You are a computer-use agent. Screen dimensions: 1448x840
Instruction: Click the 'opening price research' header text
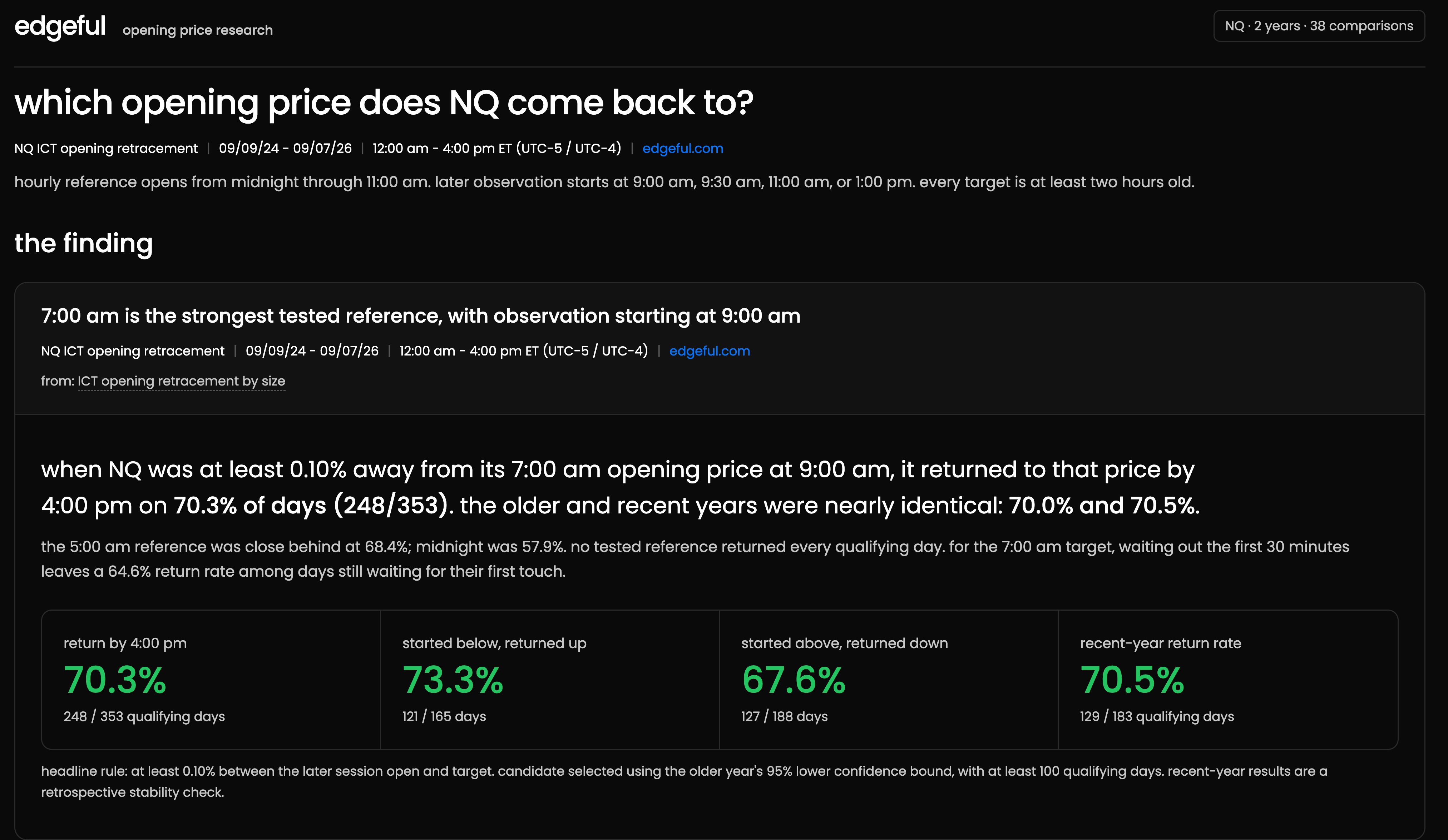click(198, 30)
